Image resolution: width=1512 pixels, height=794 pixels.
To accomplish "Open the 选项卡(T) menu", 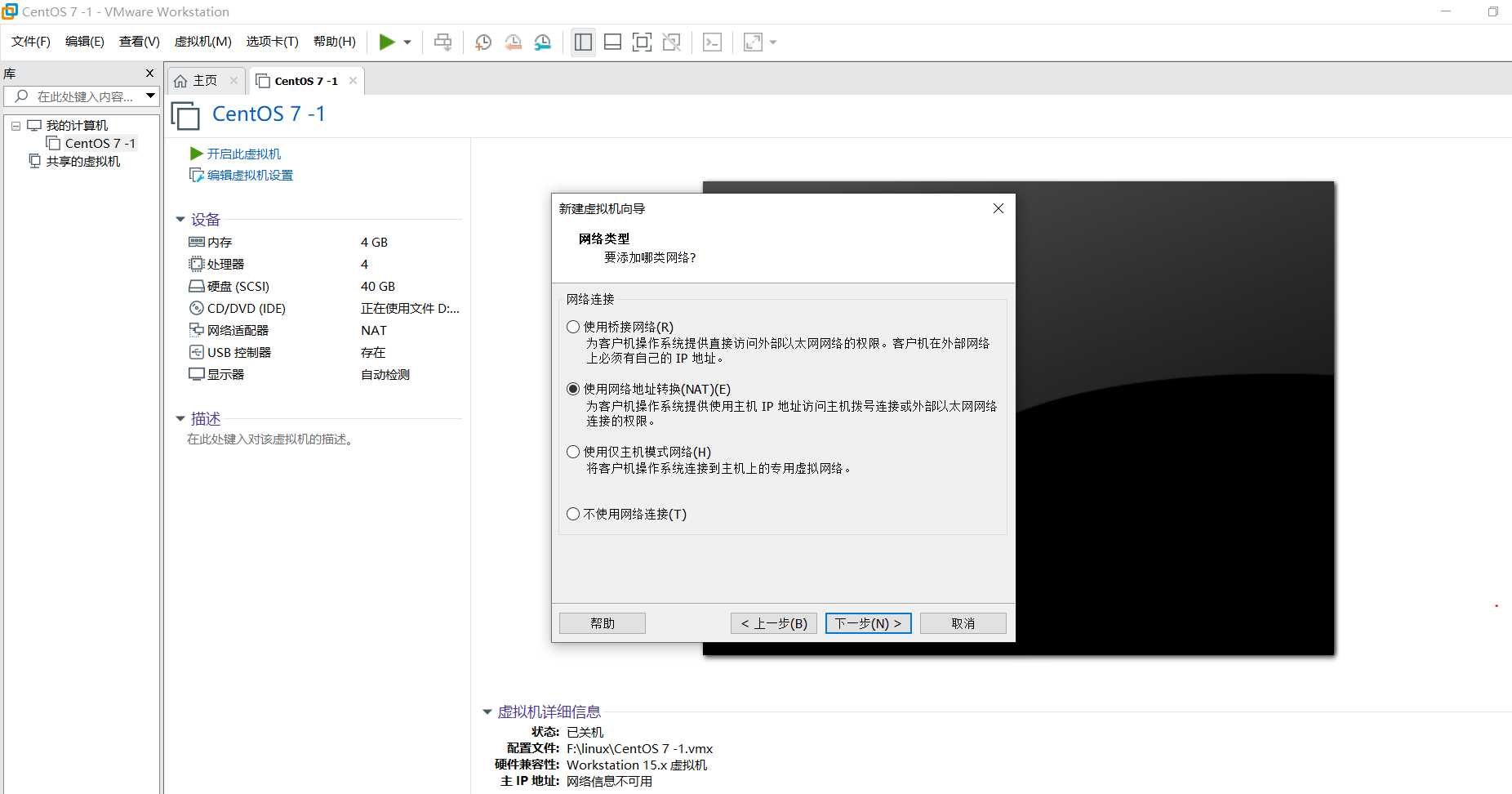I will 273,42.
